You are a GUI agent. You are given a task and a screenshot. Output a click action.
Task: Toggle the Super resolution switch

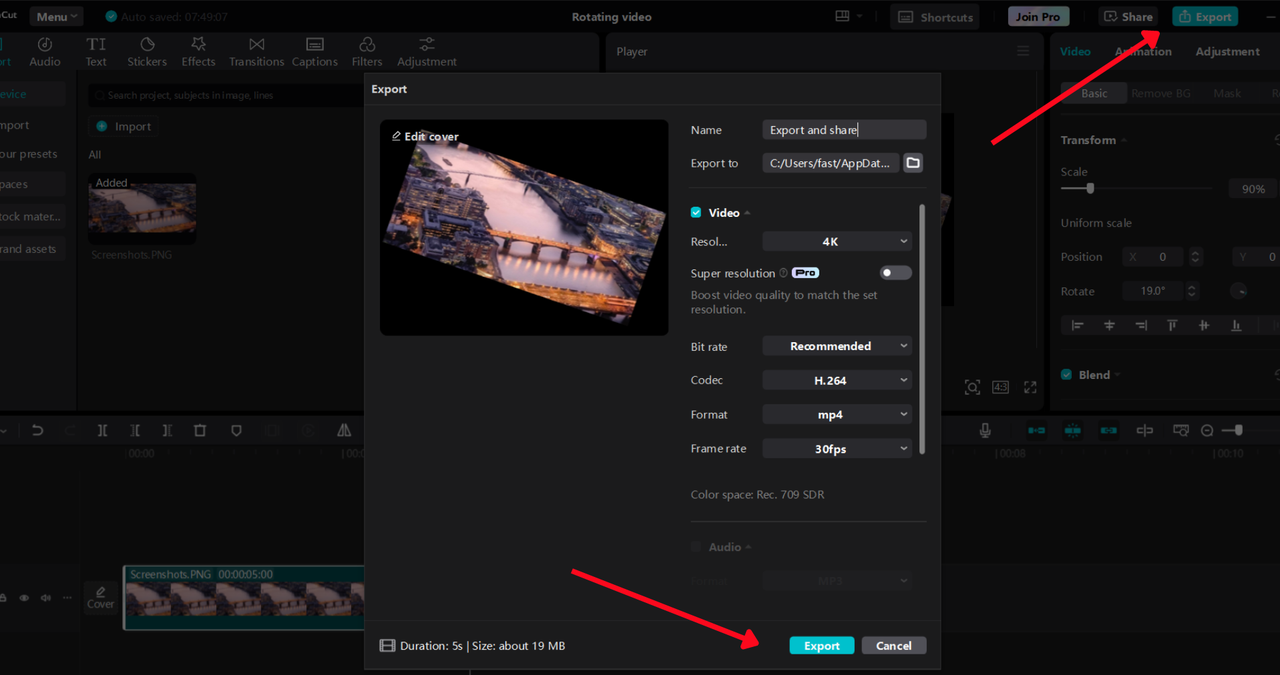click(895, 273)
